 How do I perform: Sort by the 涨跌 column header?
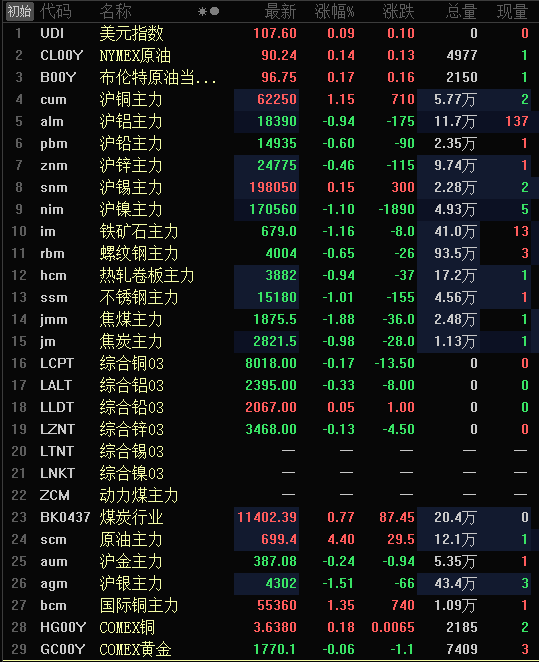[398, 11]
